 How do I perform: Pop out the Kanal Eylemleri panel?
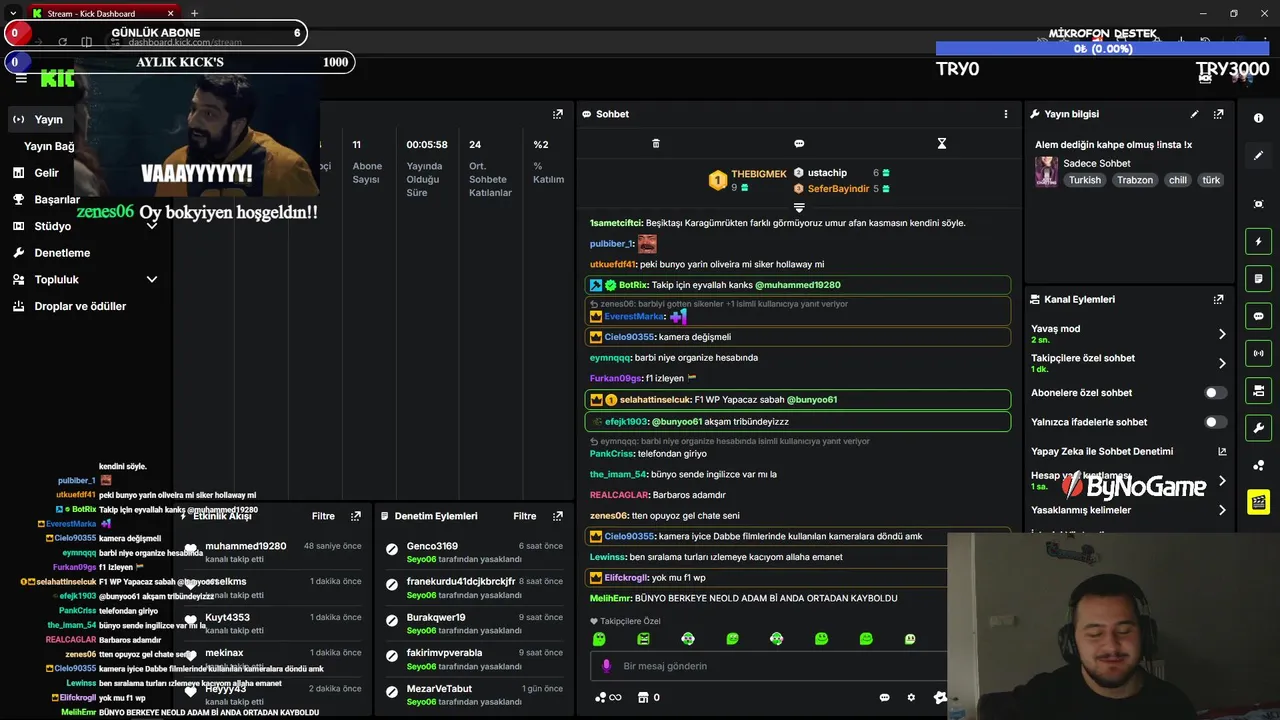[1218, 299]
